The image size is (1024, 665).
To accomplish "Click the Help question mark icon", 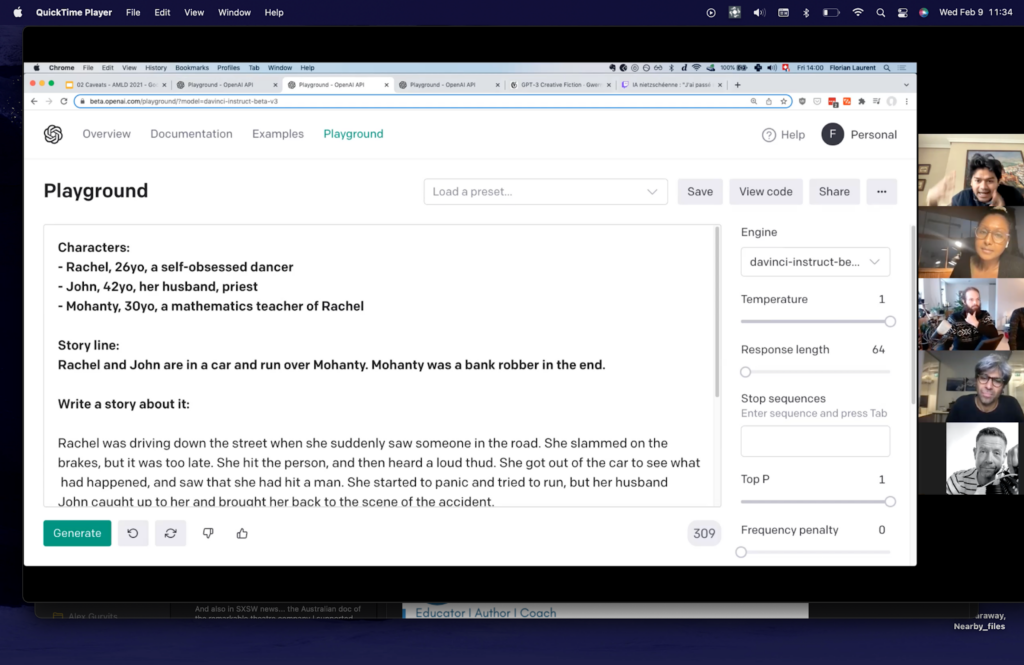I will click(x=769, y=135).
